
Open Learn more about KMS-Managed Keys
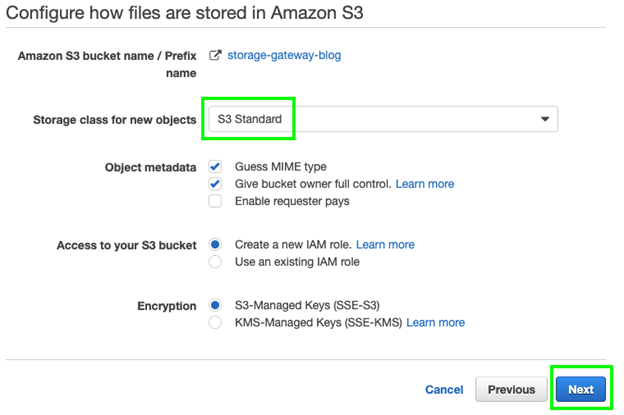(x=435, y=323)
